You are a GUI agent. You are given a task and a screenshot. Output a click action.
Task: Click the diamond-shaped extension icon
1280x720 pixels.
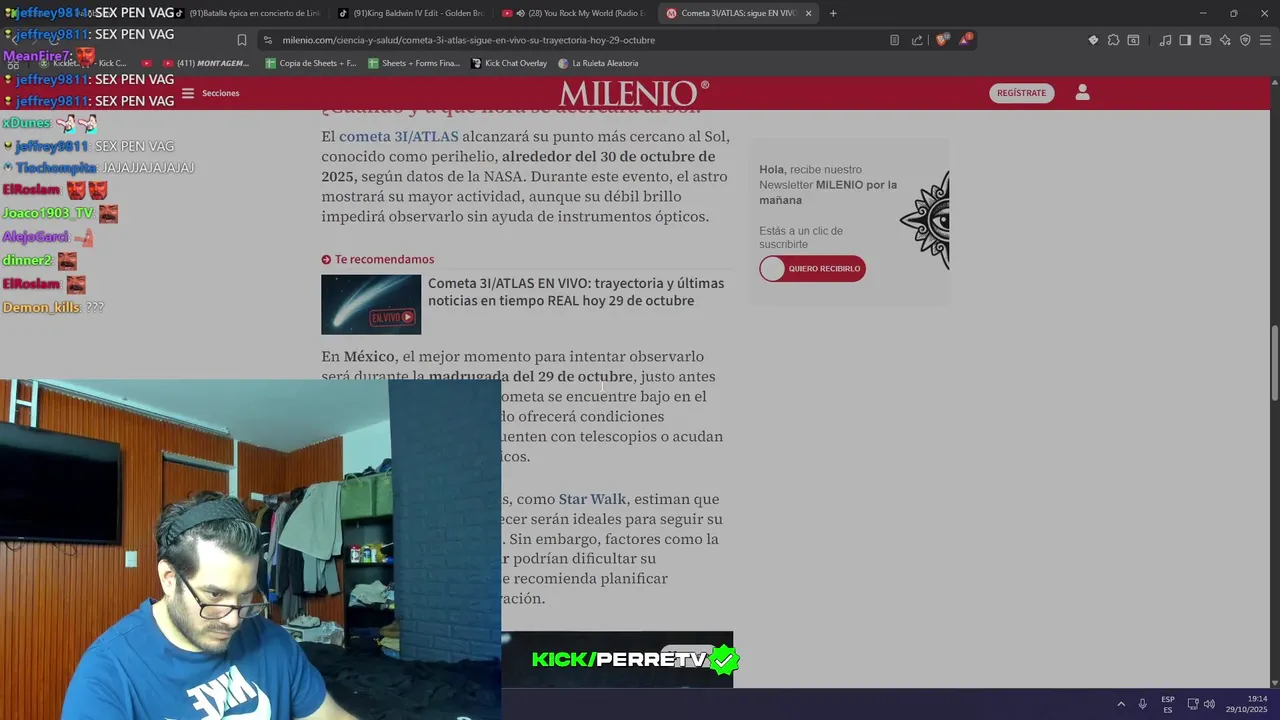[1093, 40]
